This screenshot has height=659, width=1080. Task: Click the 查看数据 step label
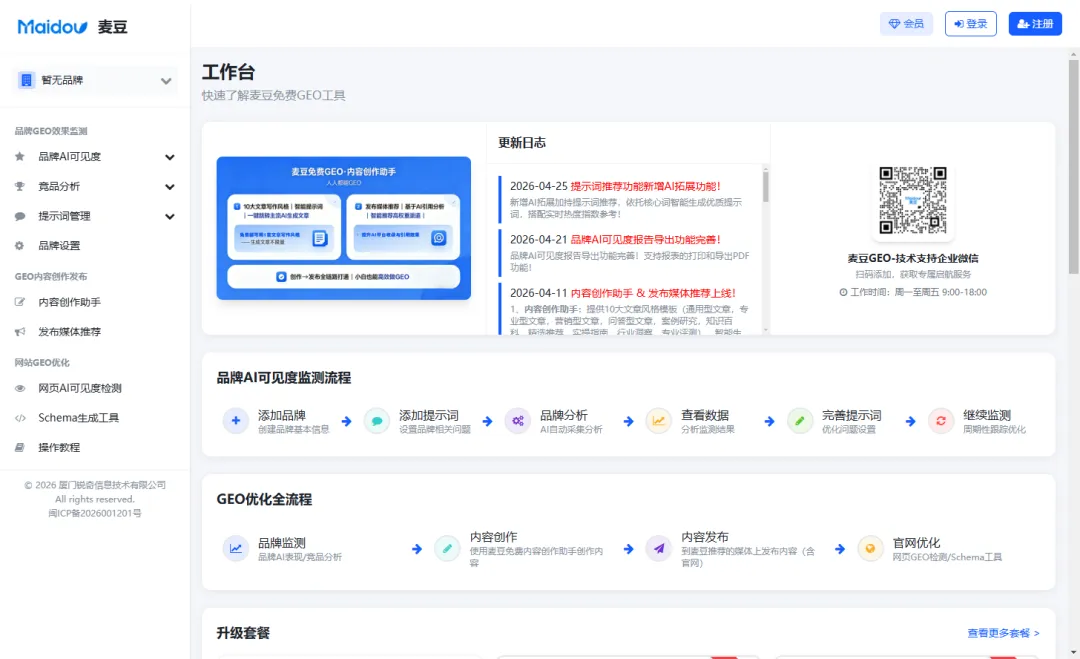[705, 415]
